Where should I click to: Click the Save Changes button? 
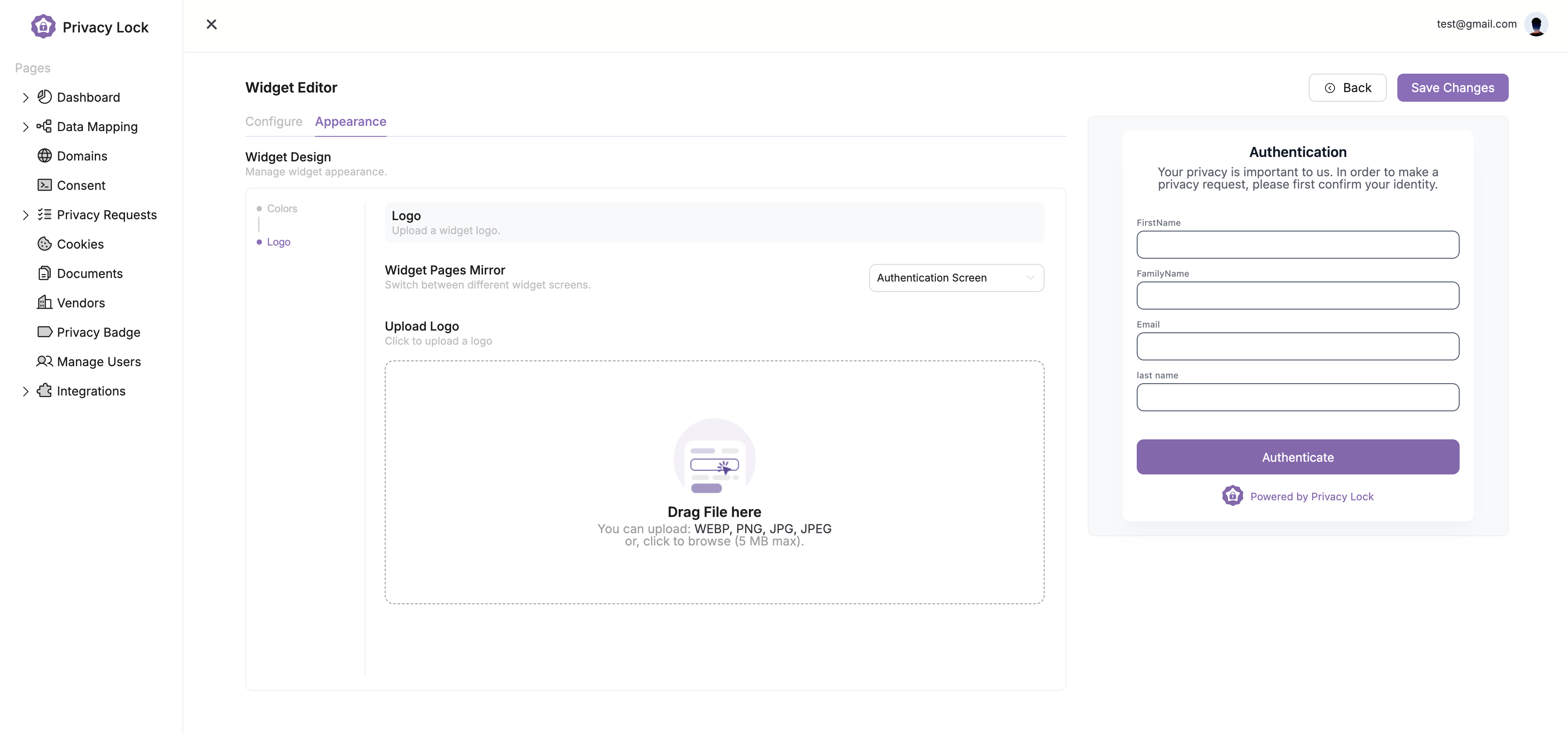[1452, 87]
